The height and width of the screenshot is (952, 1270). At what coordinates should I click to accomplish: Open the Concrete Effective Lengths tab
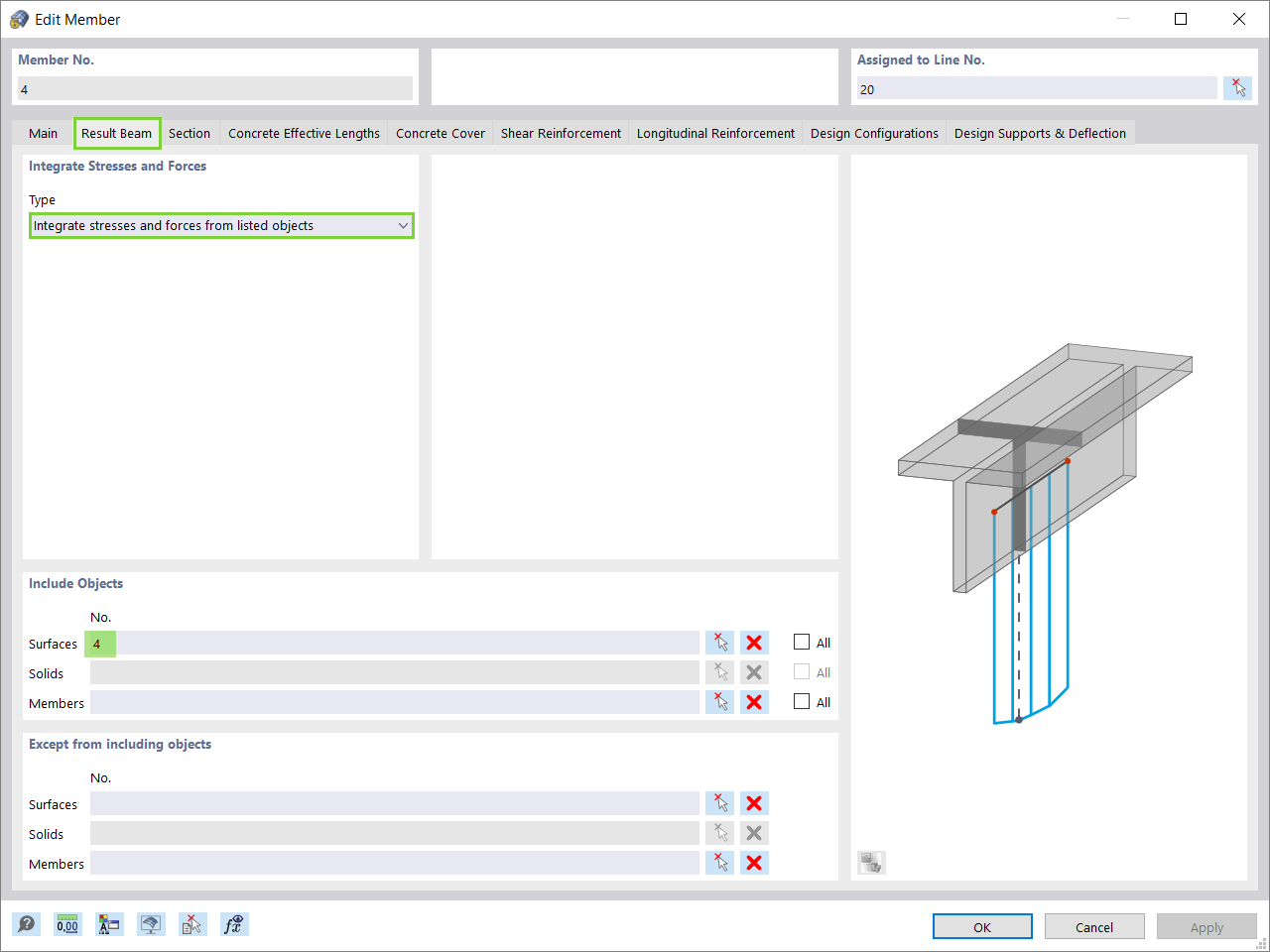[304, 133]
